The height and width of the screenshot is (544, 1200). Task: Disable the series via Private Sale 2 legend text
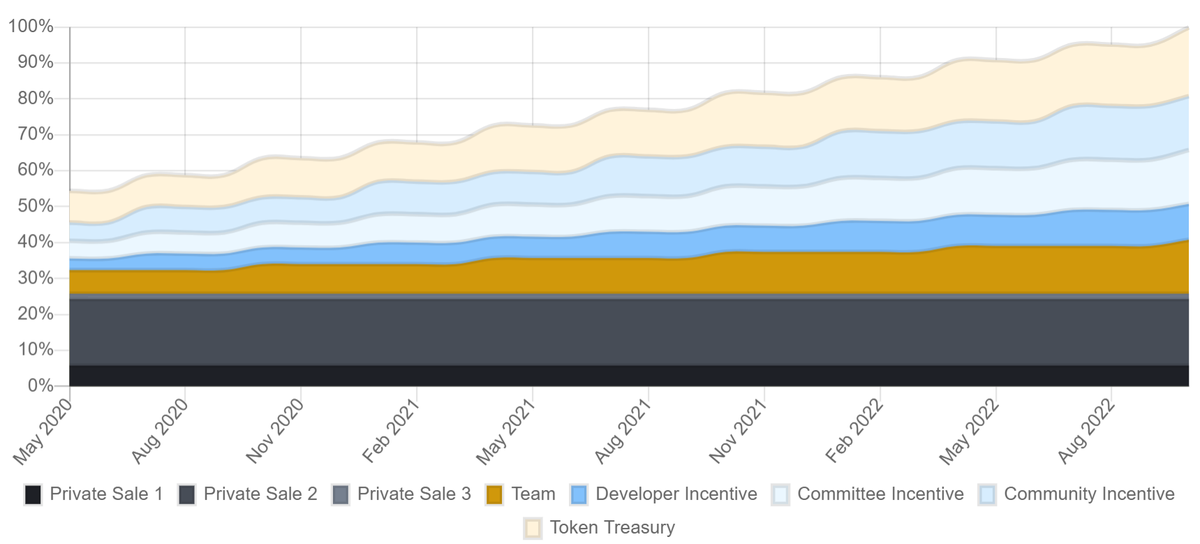[x=260, y=494]
